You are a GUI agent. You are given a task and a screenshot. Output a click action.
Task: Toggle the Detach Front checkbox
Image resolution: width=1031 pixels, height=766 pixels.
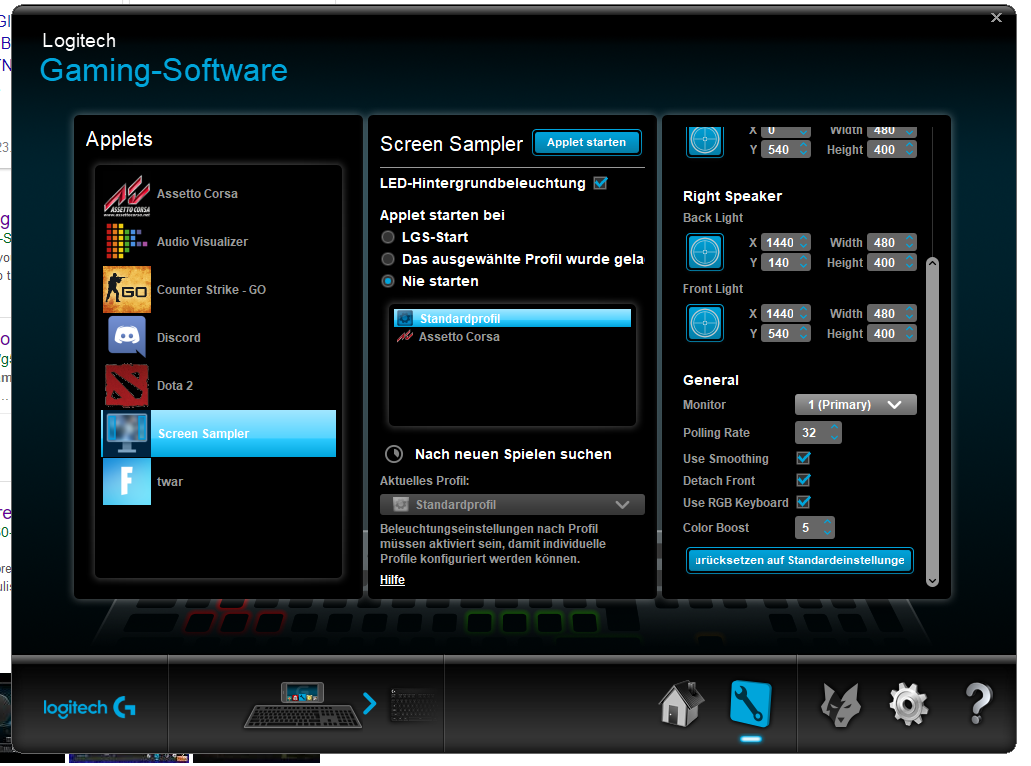click(803, 480)
